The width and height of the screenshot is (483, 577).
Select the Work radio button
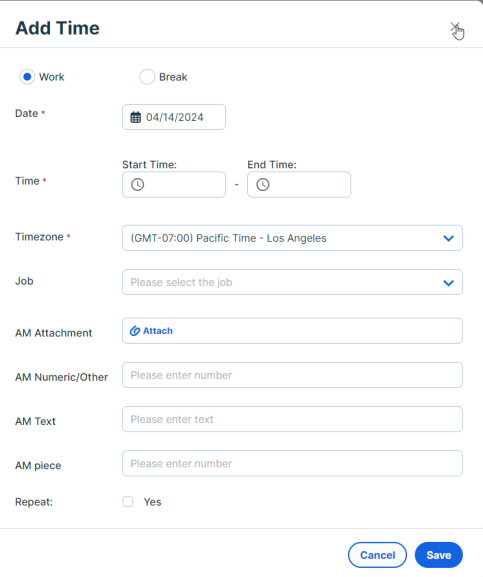[27, 77]
